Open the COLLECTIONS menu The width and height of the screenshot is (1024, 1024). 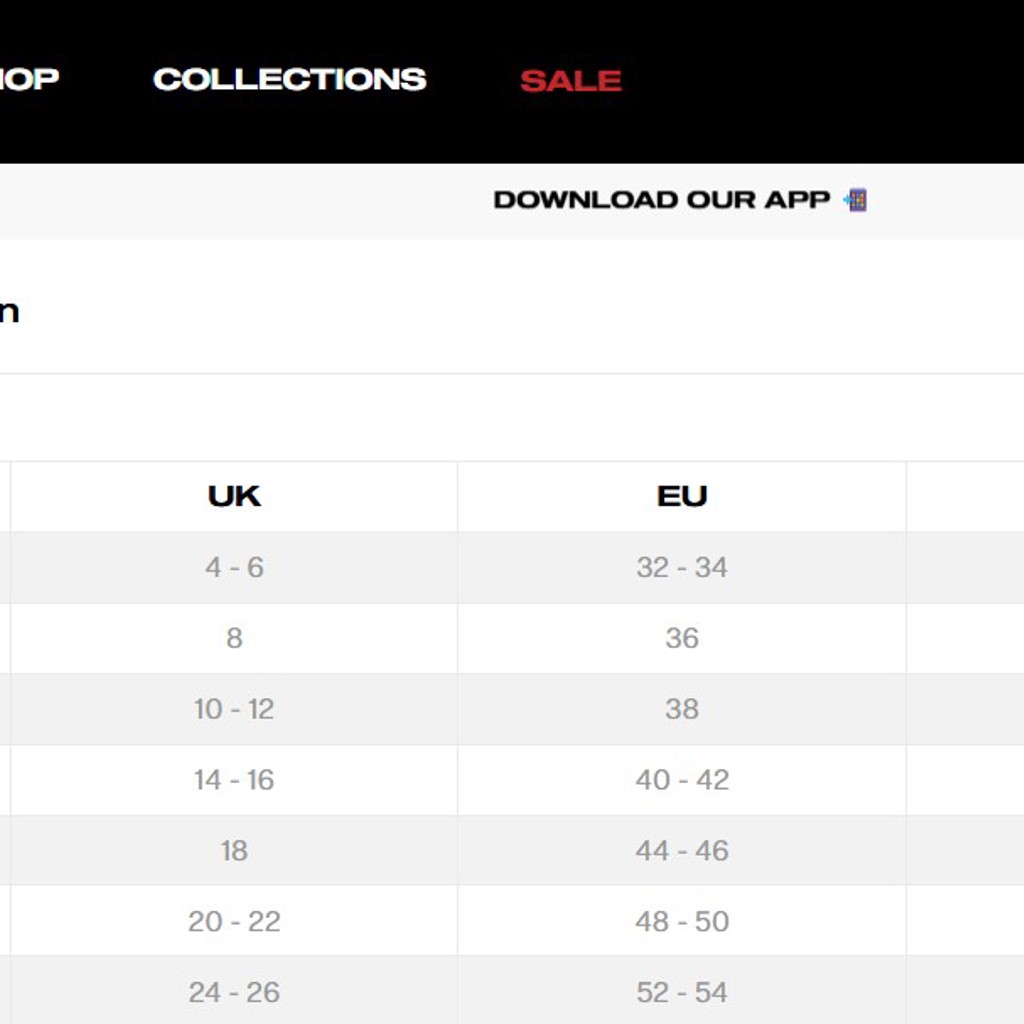pyautogui.click(x=289, y=80)
